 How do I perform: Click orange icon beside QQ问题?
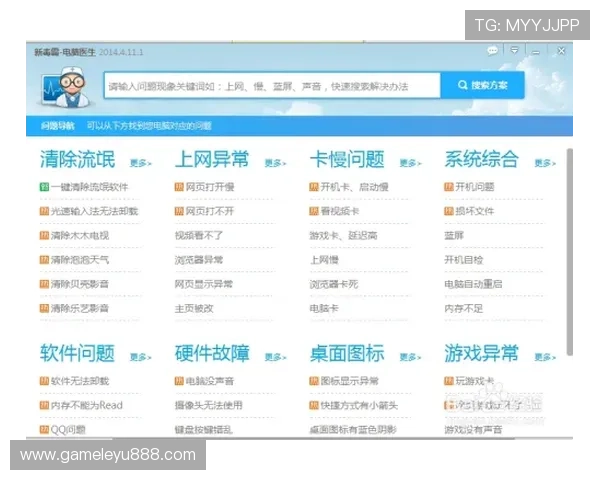(44, 429)
